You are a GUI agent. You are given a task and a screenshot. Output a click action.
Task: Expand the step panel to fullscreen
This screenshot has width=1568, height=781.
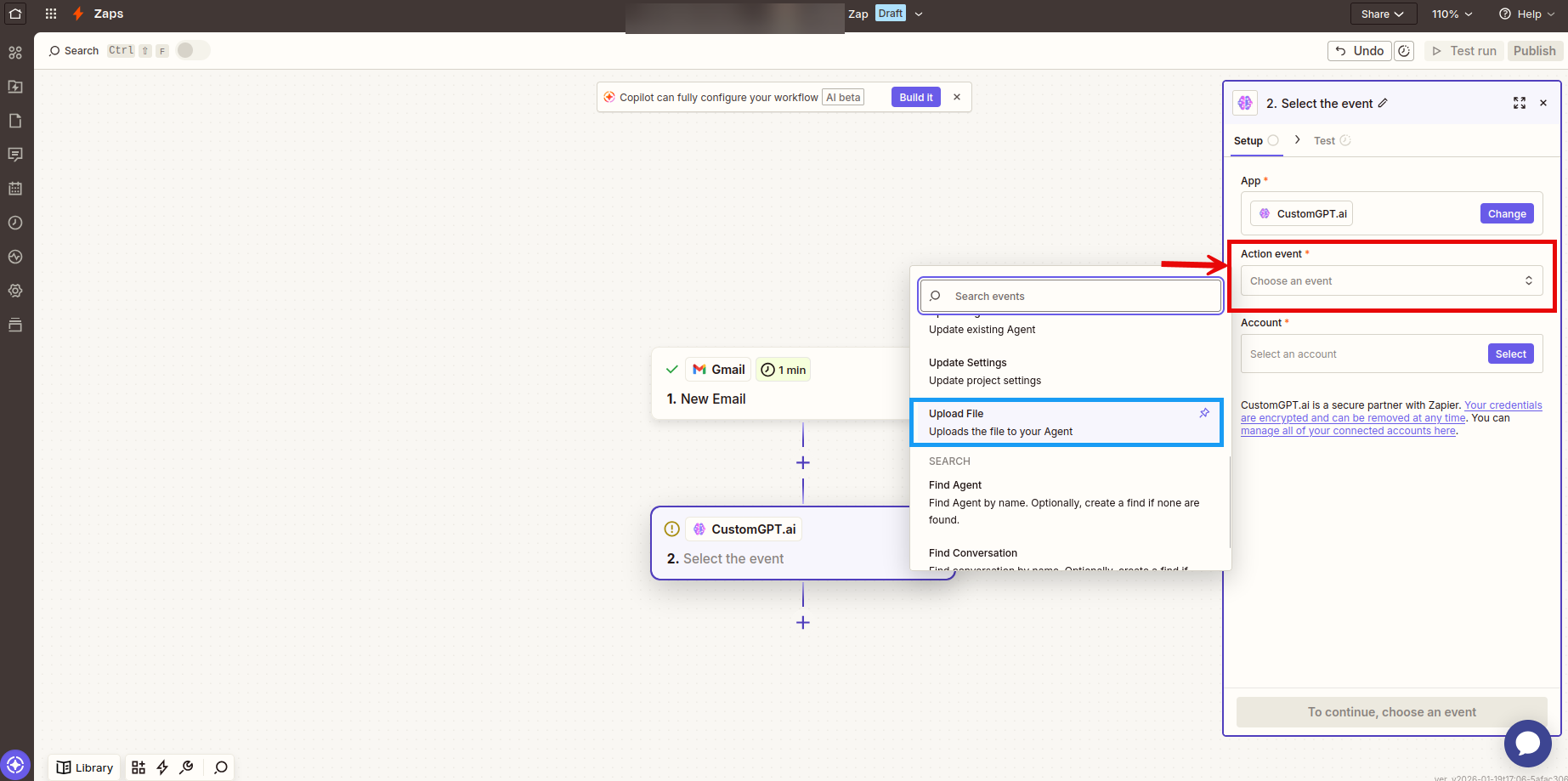point(1520,103)
